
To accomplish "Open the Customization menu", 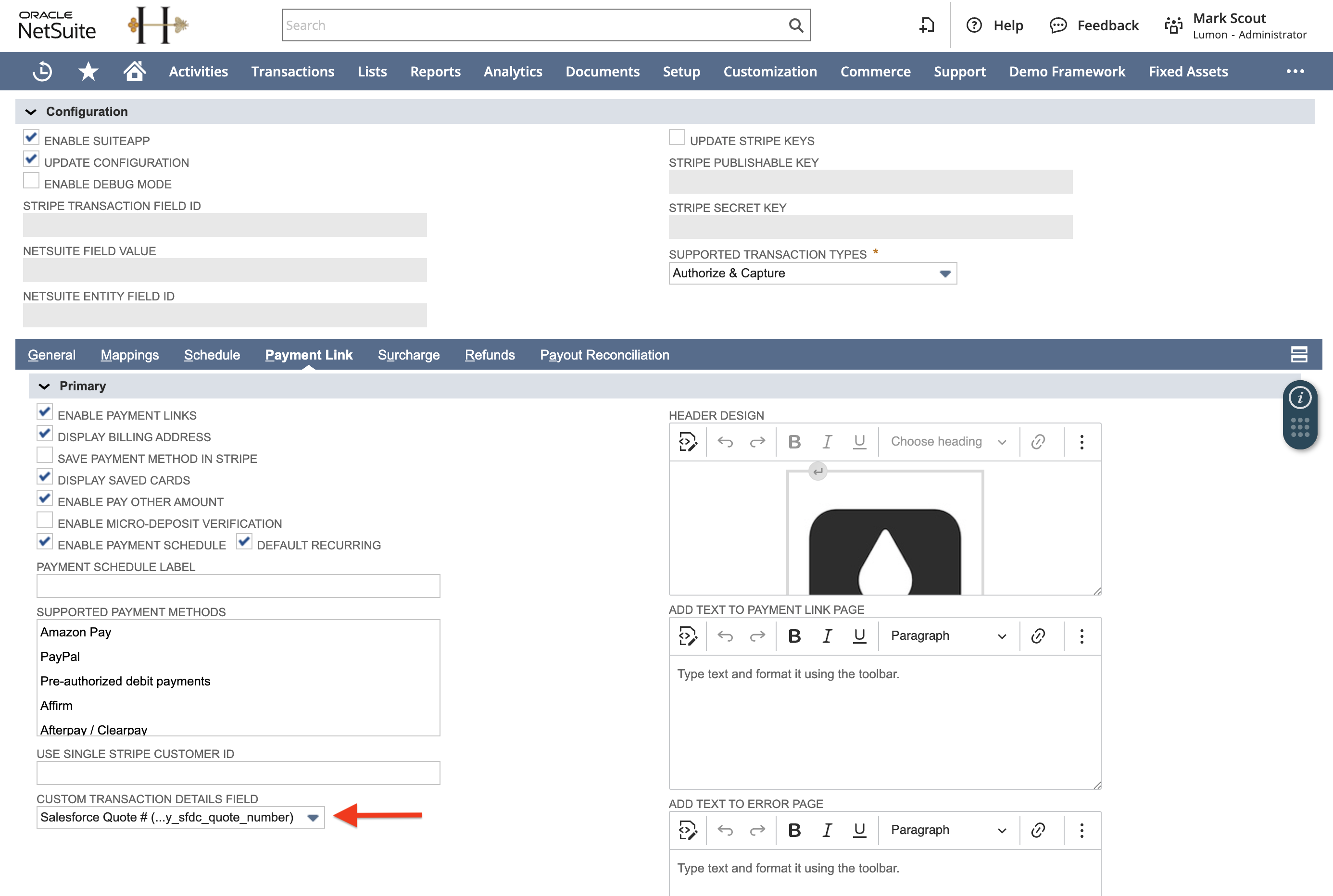I will (770, 72).
